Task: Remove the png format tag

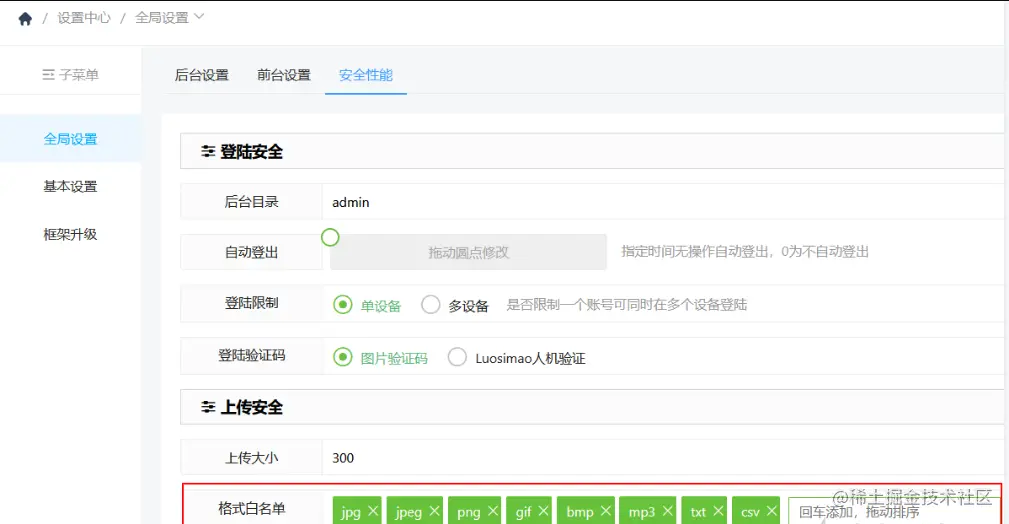Action: tap(493, 510)
